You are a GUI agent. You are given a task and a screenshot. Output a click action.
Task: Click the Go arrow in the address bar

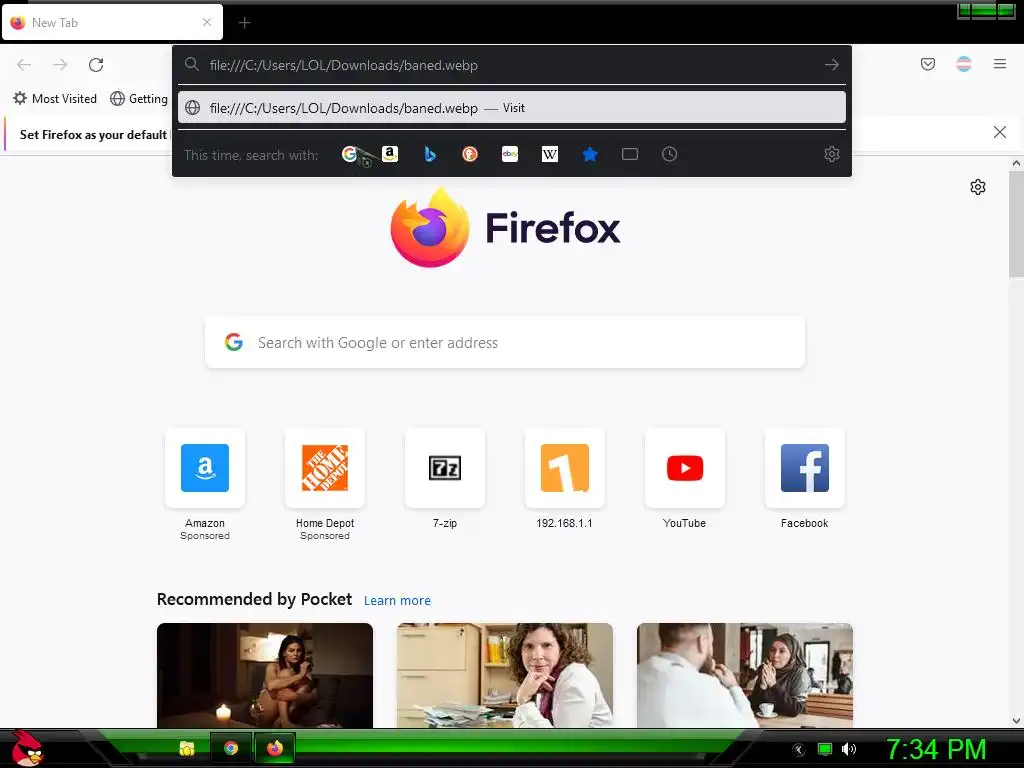click(831, 65)
